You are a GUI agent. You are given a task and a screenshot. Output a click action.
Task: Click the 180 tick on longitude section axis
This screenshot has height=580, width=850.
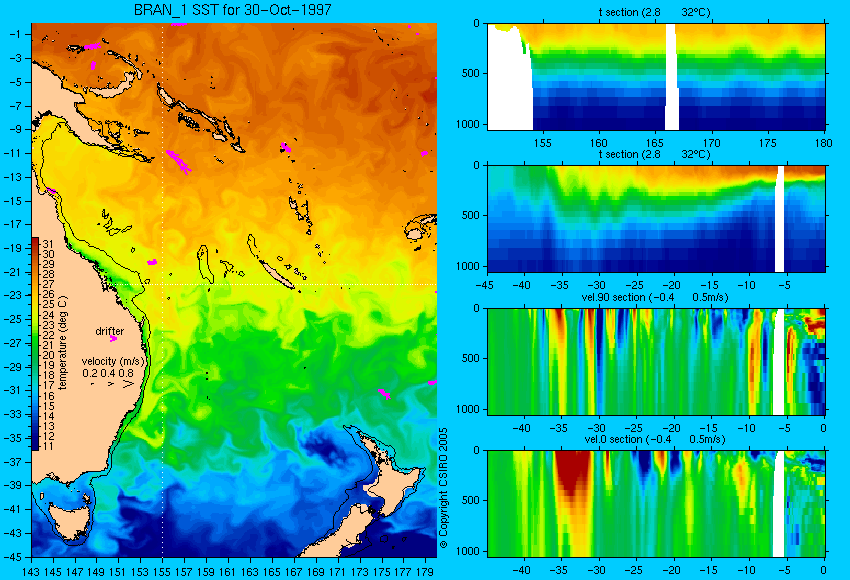coord(823,143)
